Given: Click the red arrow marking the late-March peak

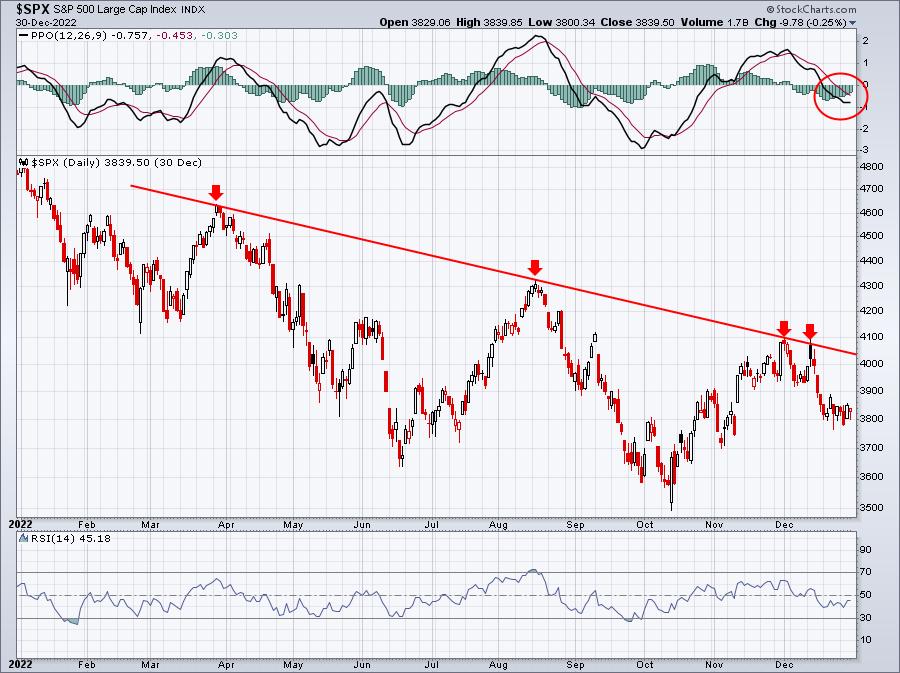Looking at the screenshot, I should coord(215,192).
